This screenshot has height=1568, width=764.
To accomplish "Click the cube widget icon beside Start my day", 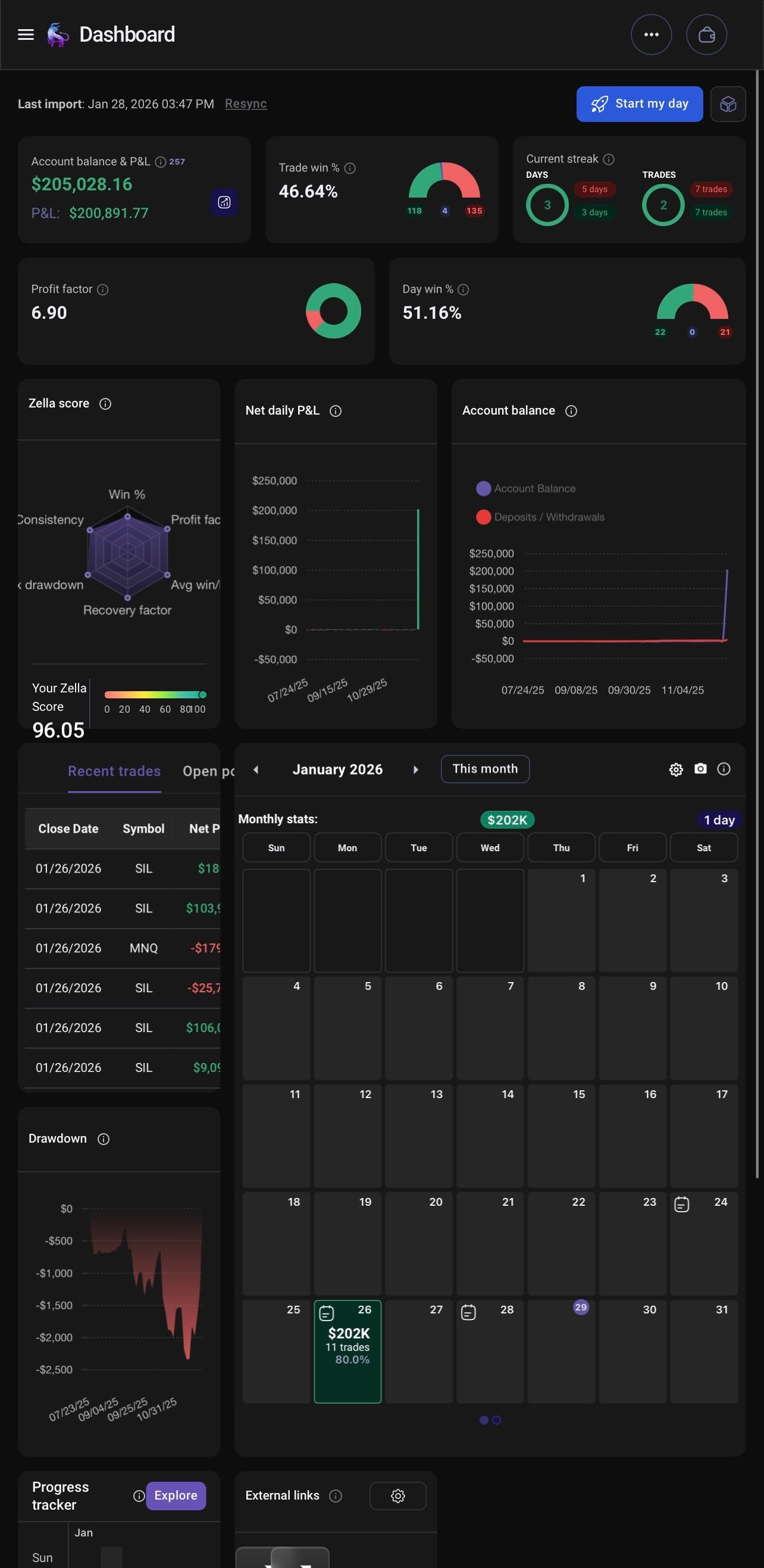I will tap(728, 104).
